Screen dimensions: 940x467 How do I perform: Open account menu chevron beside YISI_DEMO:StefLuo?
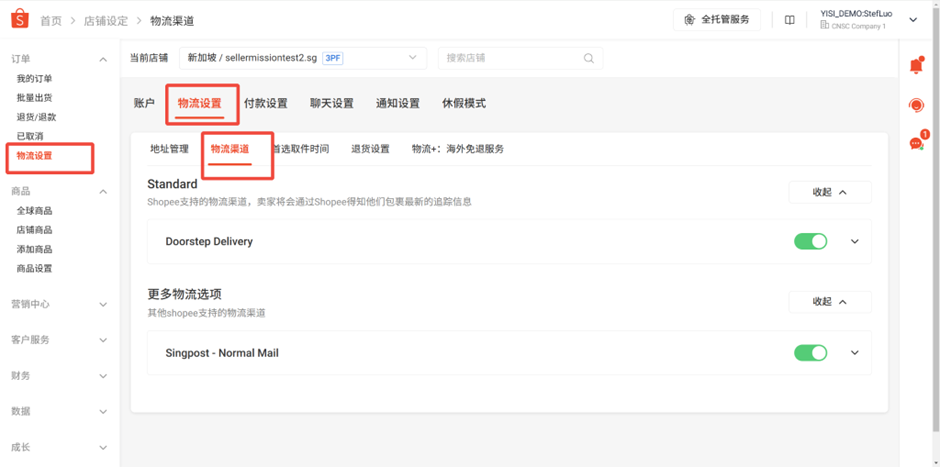[913, 20]
